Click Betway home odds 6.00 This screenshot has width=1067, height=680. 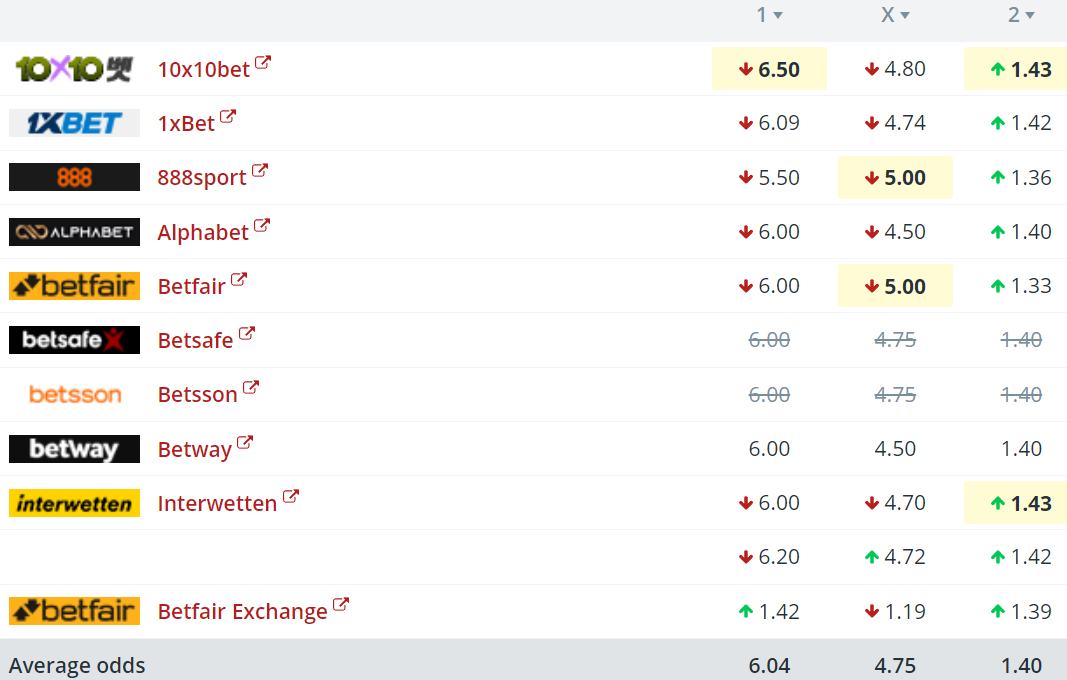point(770,449)
